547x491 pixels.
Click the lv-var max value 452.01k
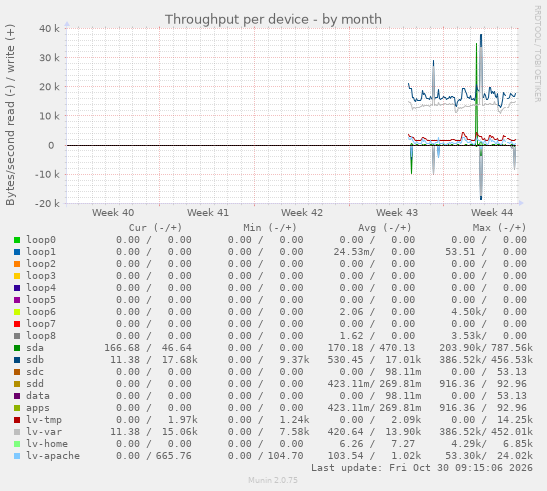512,432
